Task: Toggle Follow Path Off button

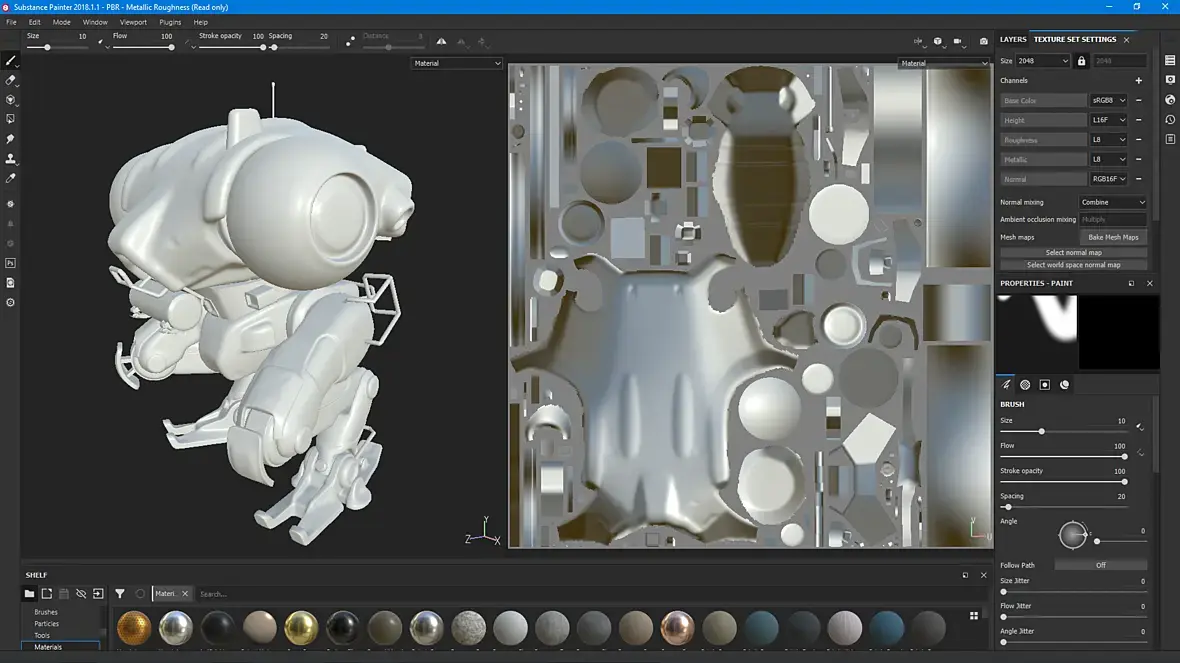Action: (x=1100, y=565)
